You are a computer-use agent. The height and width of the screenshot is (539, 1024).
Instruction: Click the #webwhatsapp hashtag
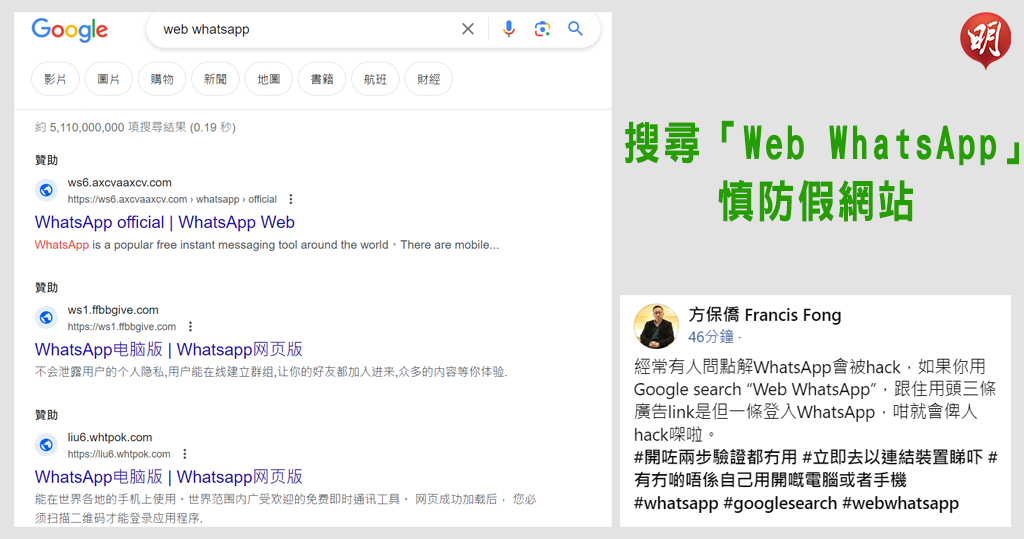901,503
